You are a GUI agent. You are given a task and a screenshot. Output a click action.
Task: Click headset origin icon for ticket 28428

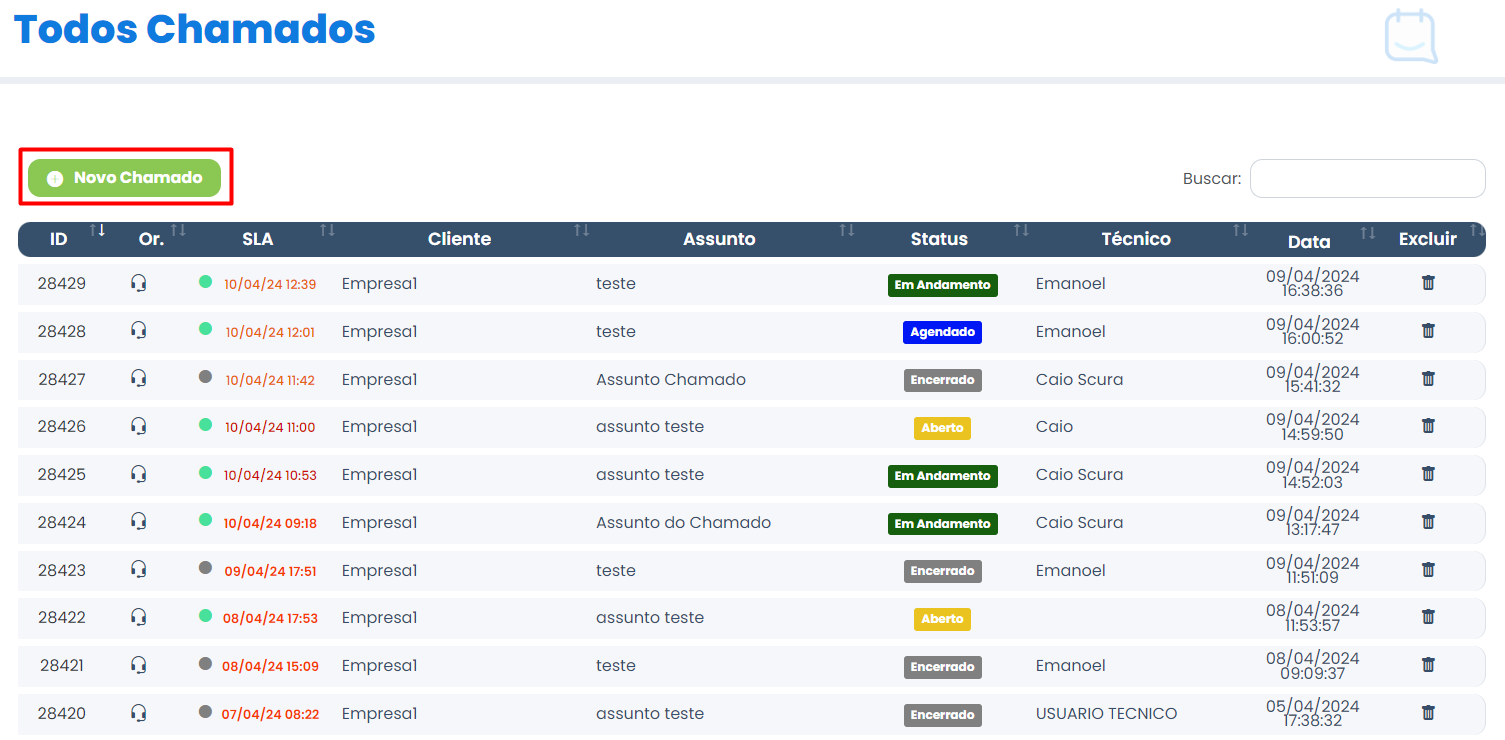pyautogui.click(x=139, y=331)
